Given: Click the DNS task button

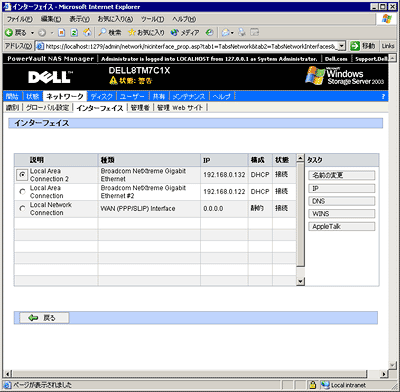Looking at the screenshot, I should (341, 201).
